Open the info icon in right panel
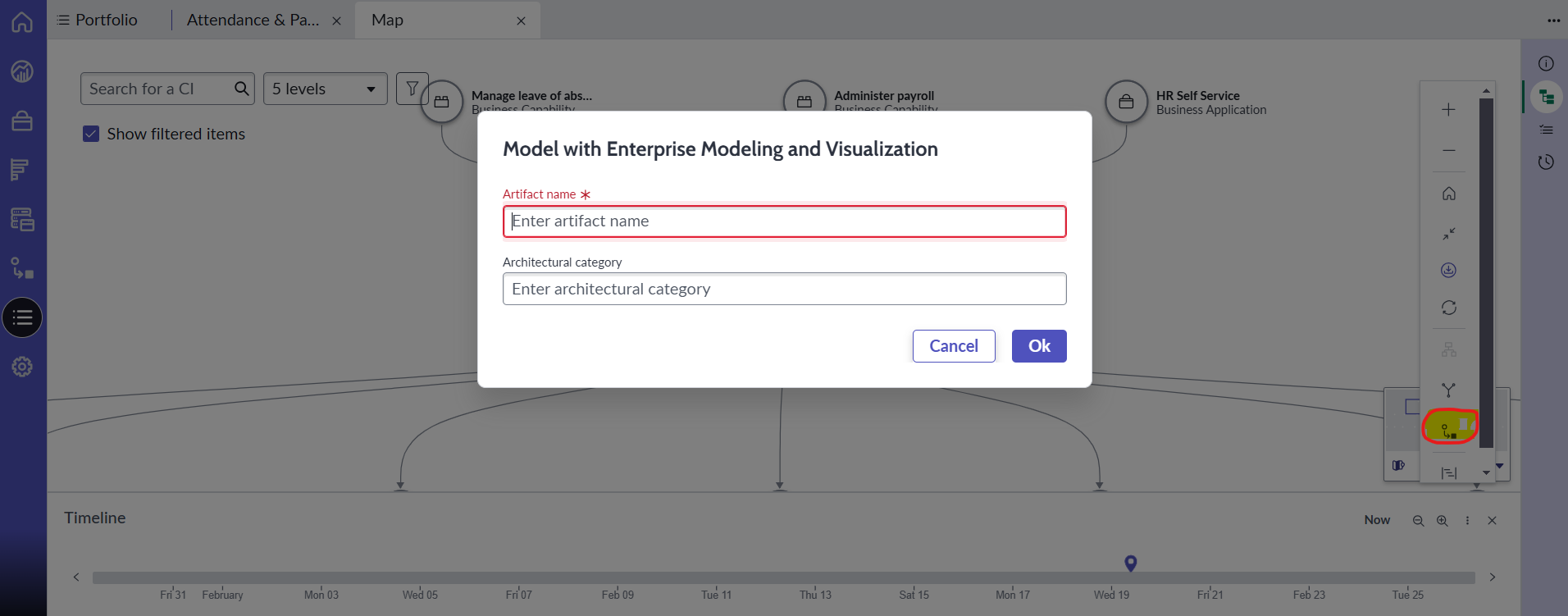The image size is (1568, 616). pyautogui.click(x=1546, y=64)
